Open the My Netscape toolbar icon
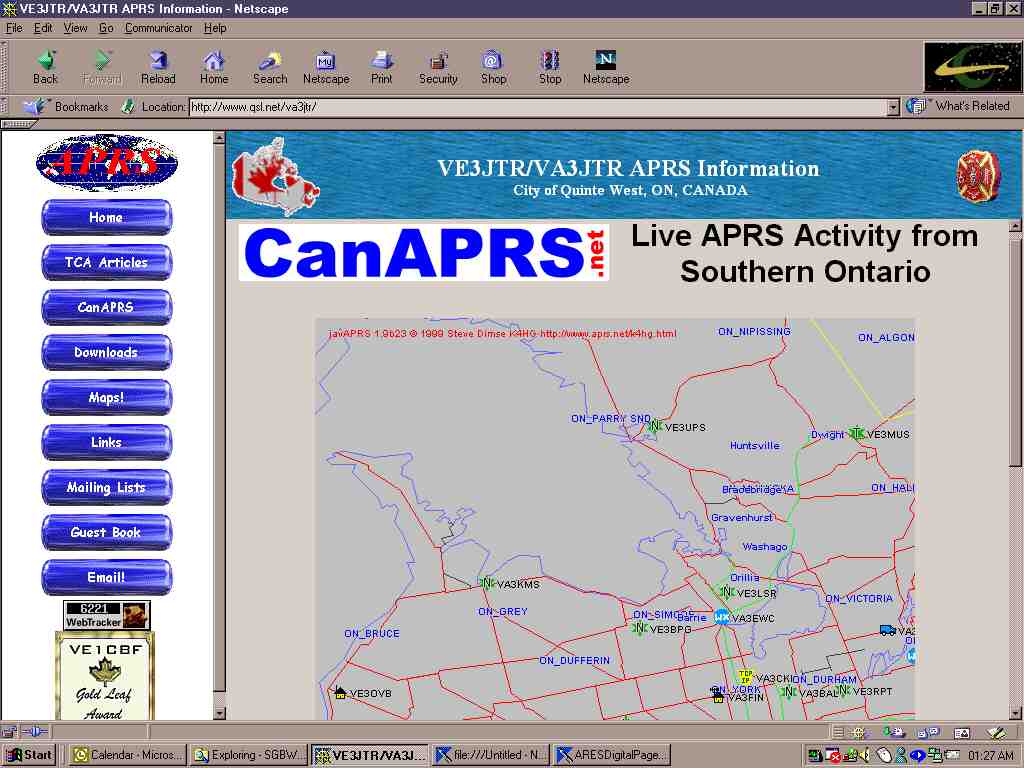 click(x=326, y=66)
